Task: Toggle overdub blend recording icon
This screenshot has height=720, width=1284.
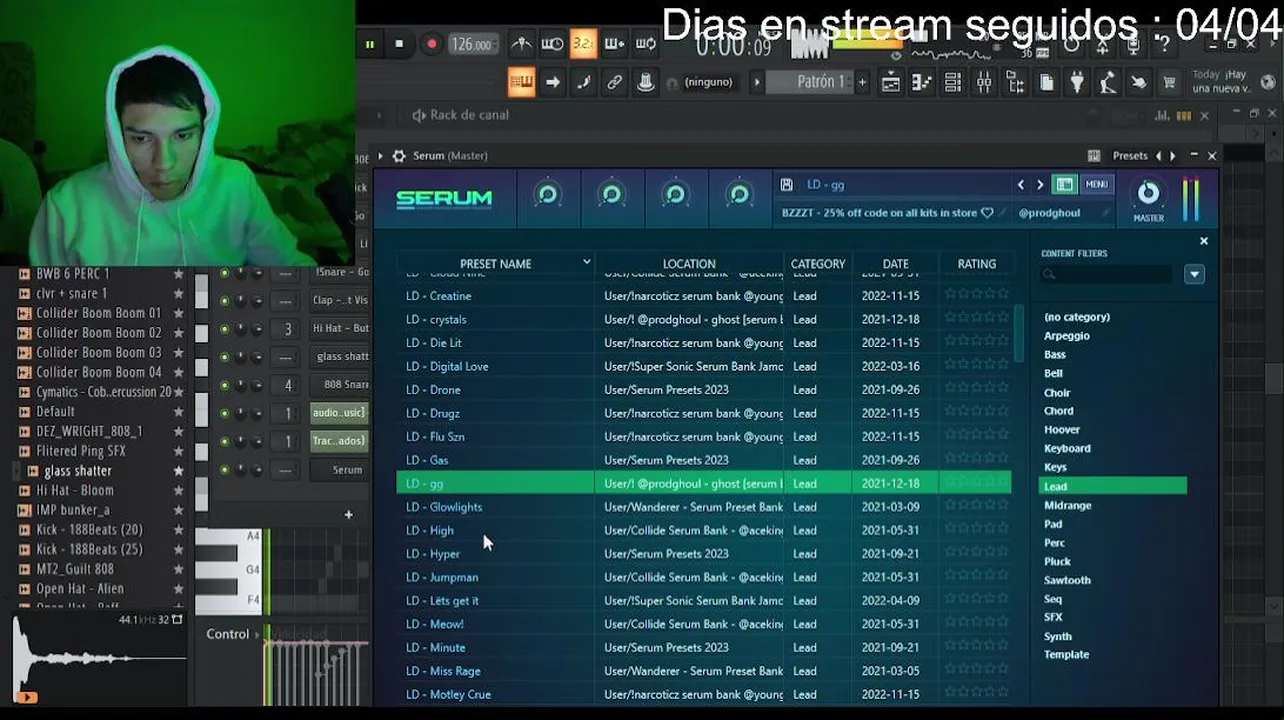Action: tap(614, 44)
